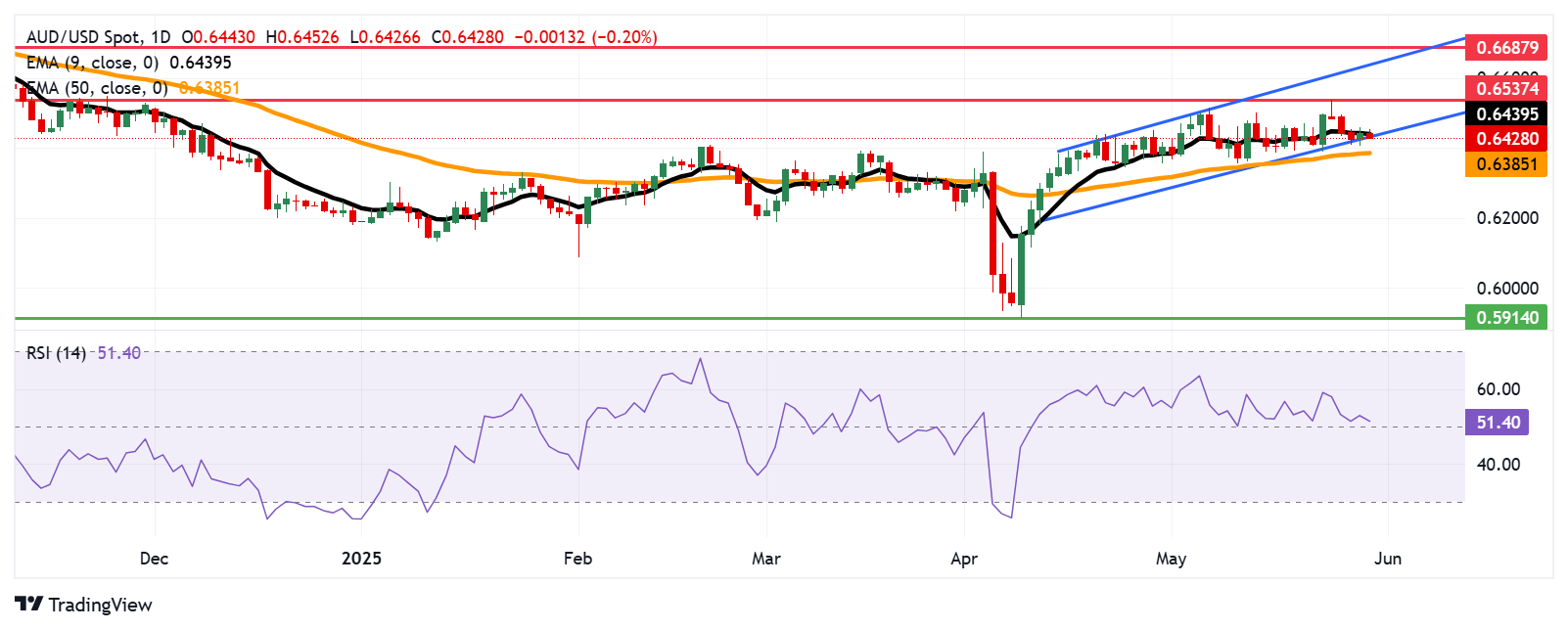Click the orange 0.63851 EMA price label
This screenshot has height=630, width=1568.
coord(1506,164)
